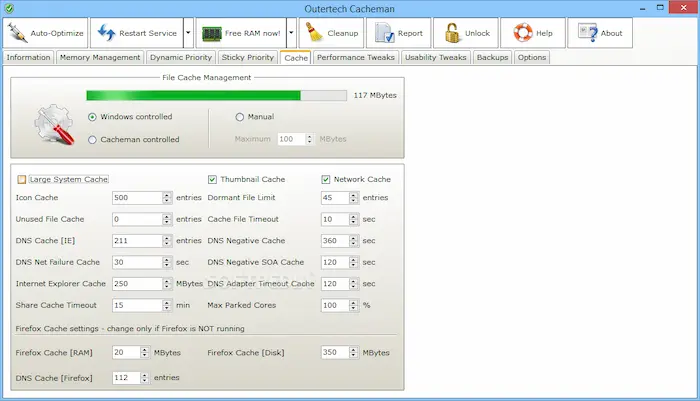
Task: Click the Share Cache Timeout spinner arrows
Action: click(167, 305)
